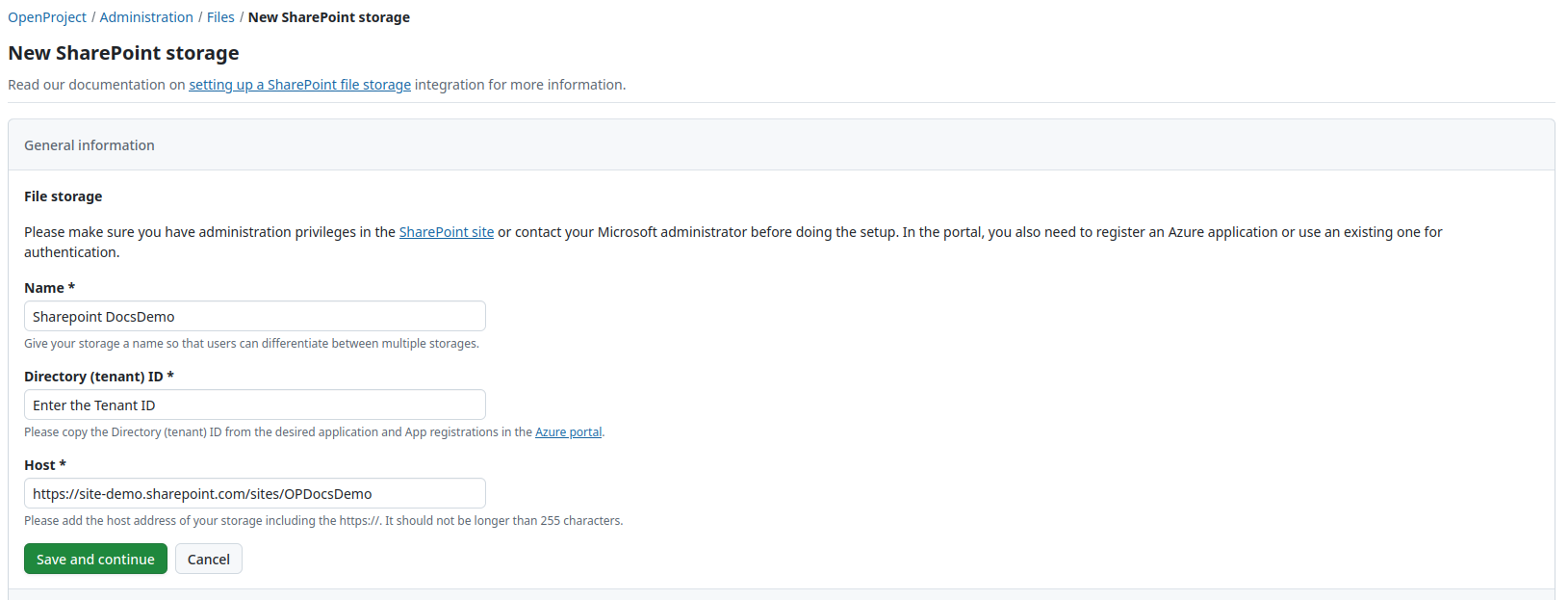Click the New SharePoint storage heading
1568x600 pixels.
point(123,53)
